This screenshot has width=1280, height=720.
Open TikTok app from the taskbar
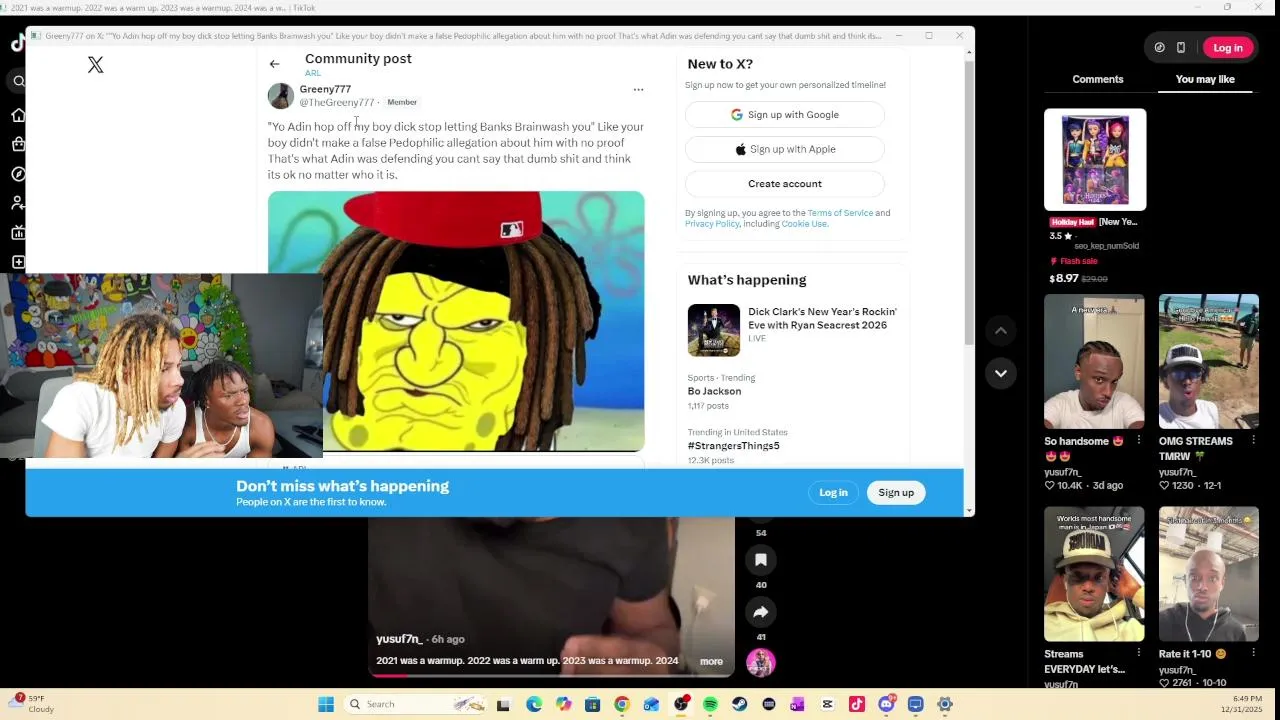pyautogui.click(x=857, y=704)
